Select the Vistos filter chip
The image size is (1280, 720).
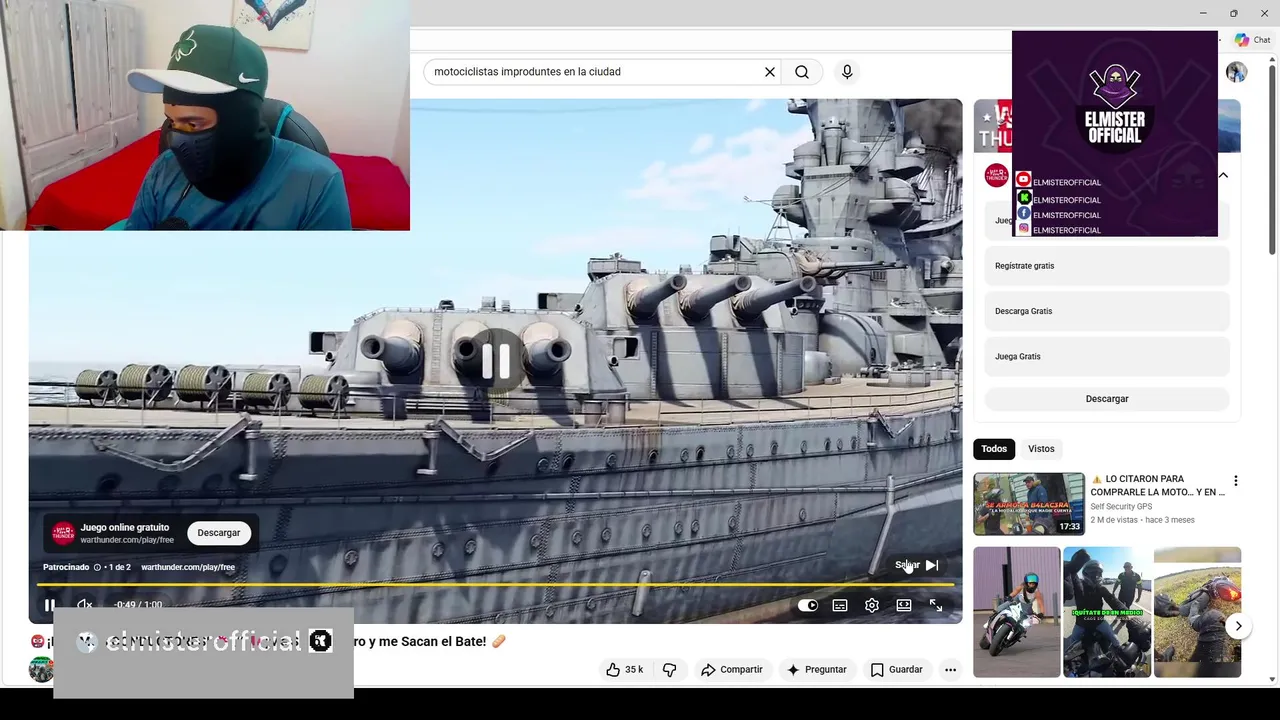pos(1041,449)
